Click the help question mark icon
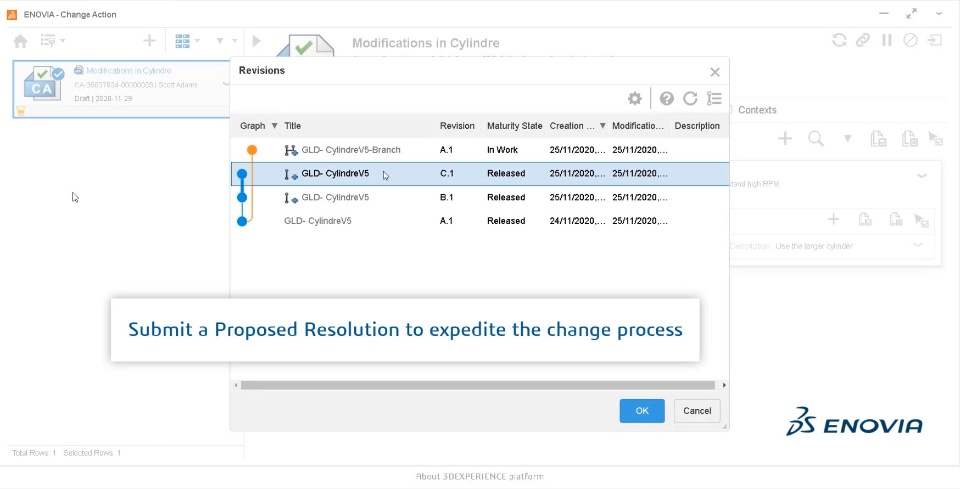 [667, 98]
